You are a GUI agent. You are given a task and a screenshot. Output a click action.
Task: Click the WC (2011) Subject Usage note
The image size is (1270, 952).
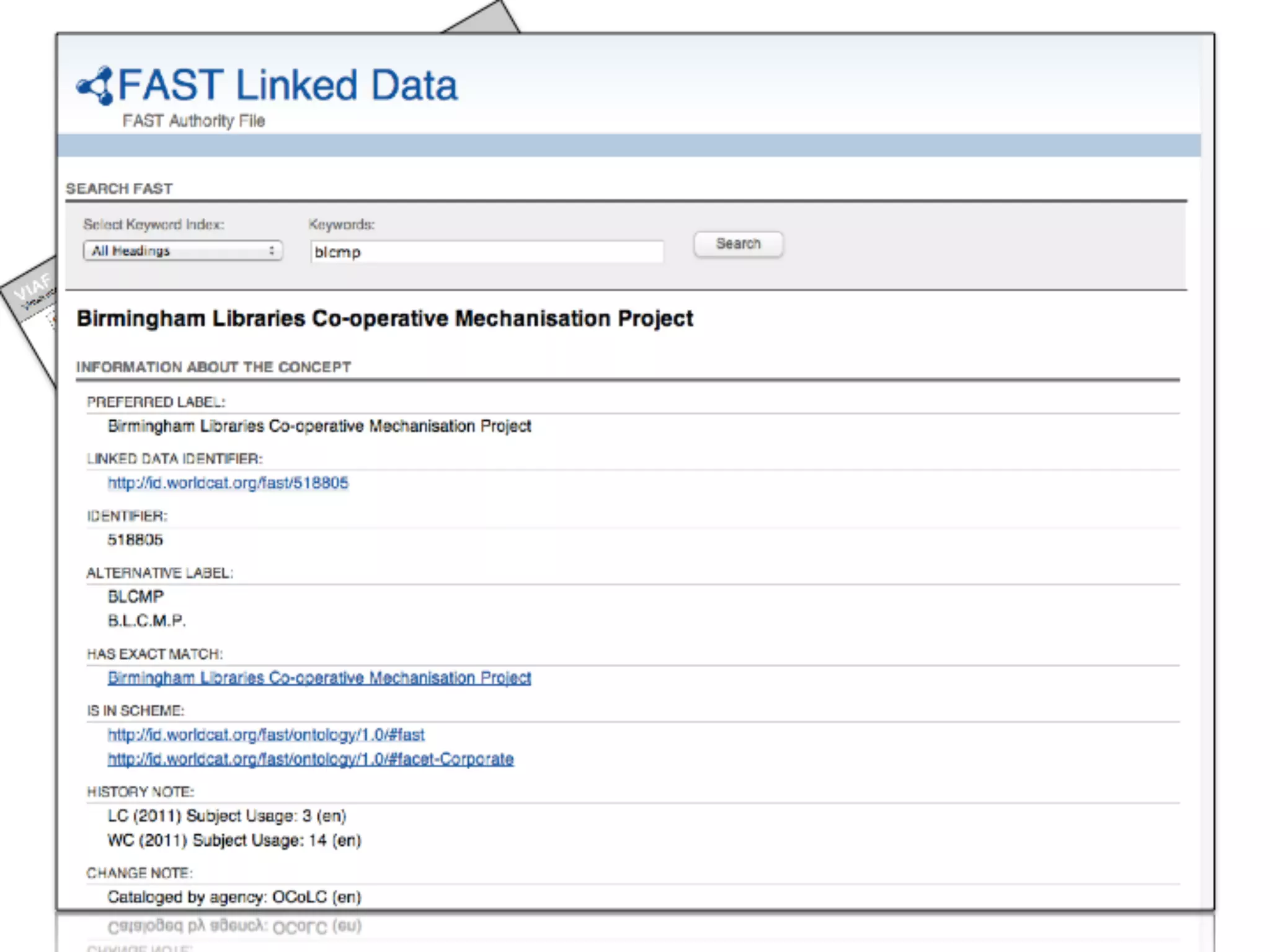(234, 840)
